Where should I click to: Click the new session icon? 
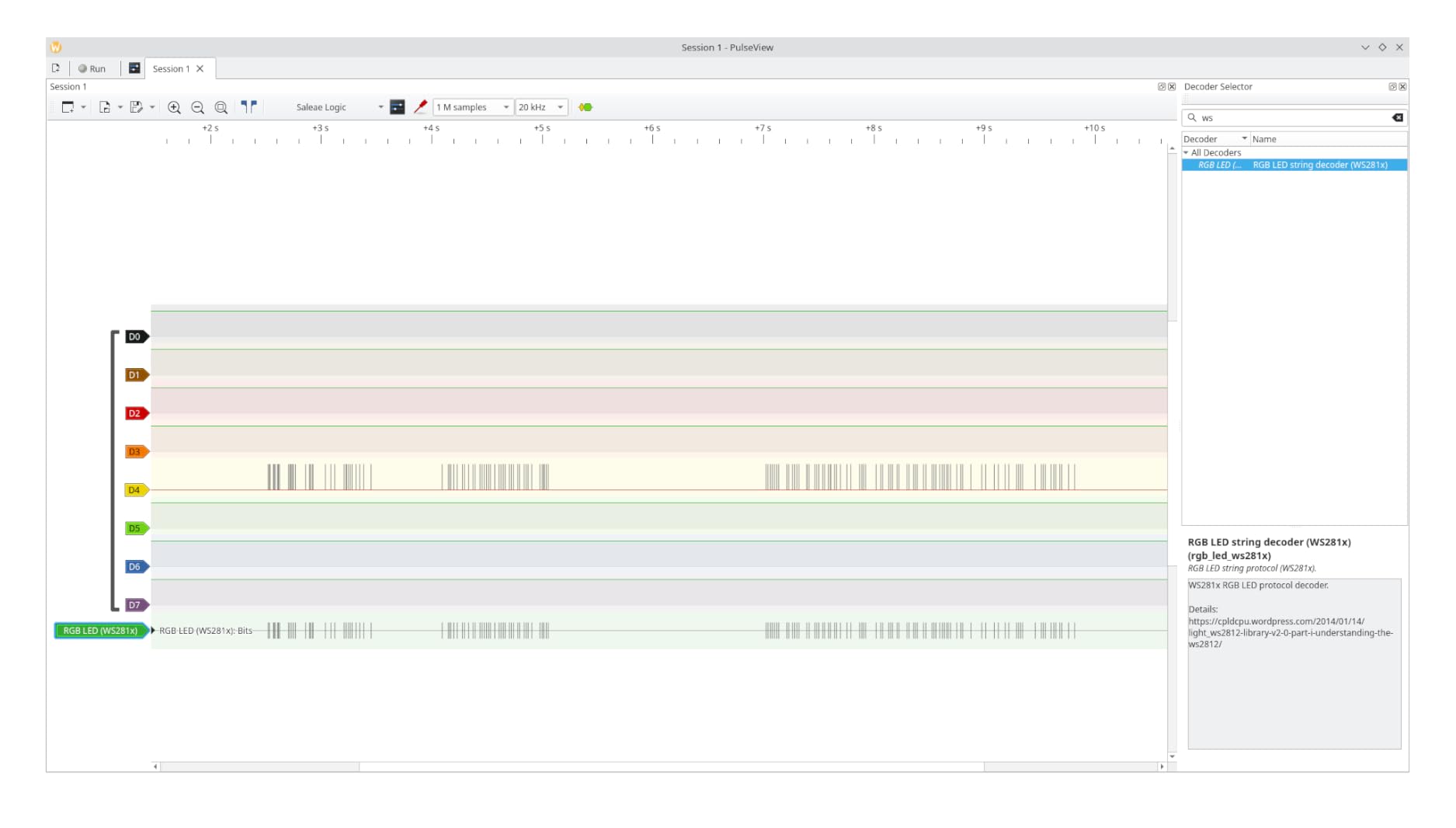56,68
